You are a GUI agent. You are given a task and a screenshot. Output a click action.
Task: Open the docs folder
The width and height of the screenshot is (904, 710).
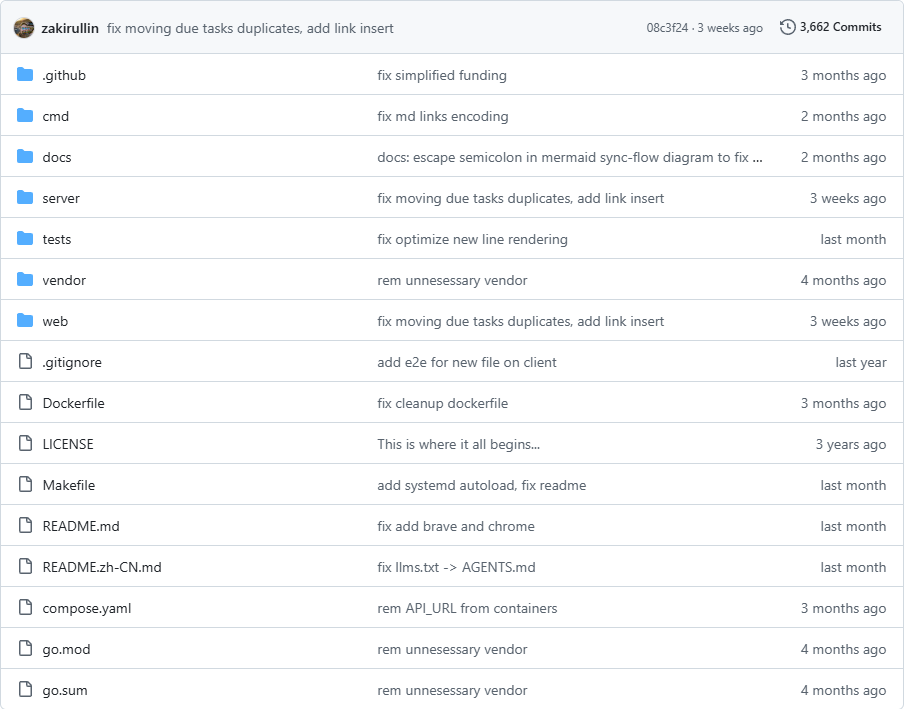pos(56,157)
